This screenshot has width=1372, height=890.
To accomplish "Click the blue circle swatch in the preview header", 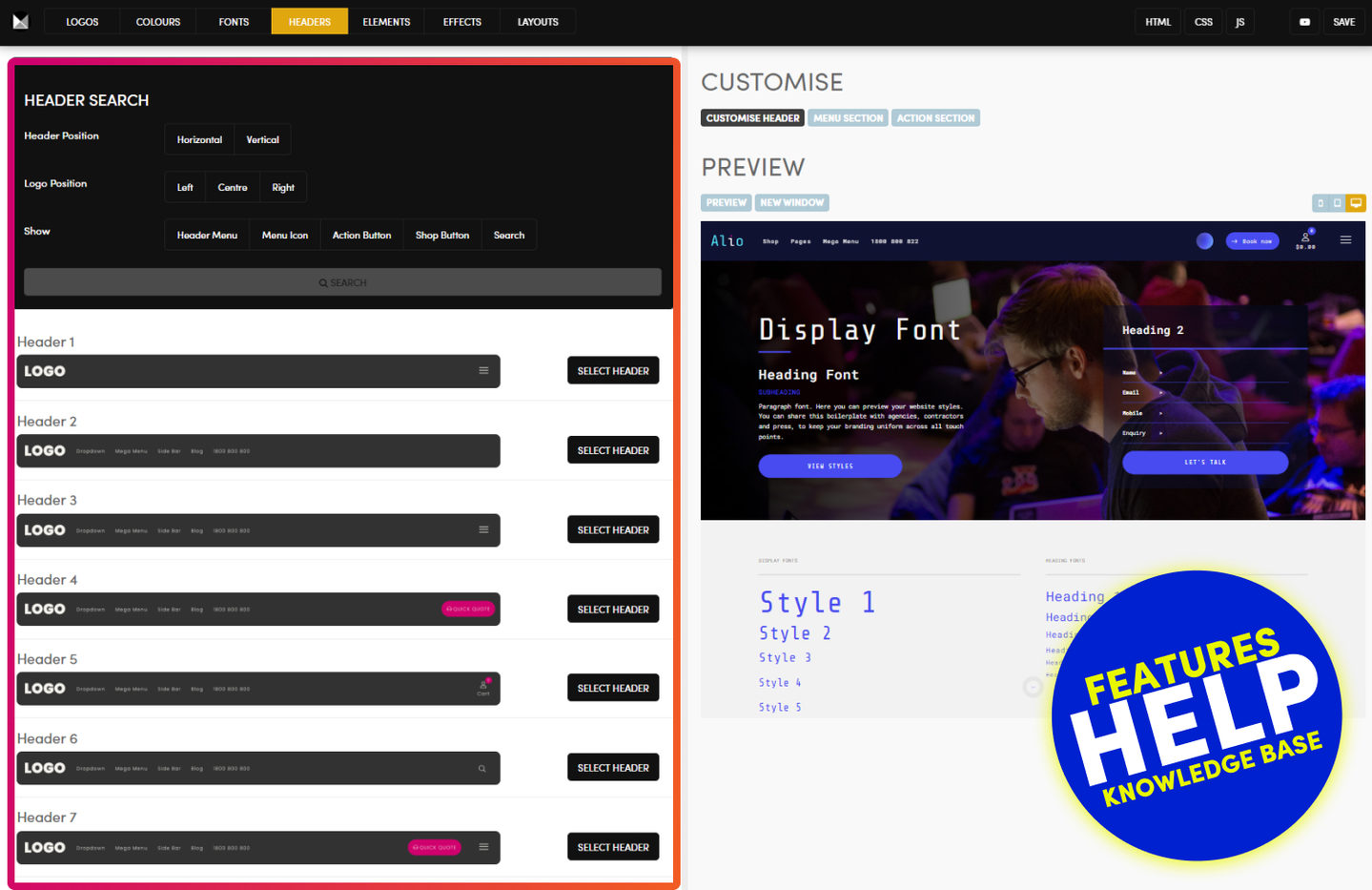I will pos(1204,241).
